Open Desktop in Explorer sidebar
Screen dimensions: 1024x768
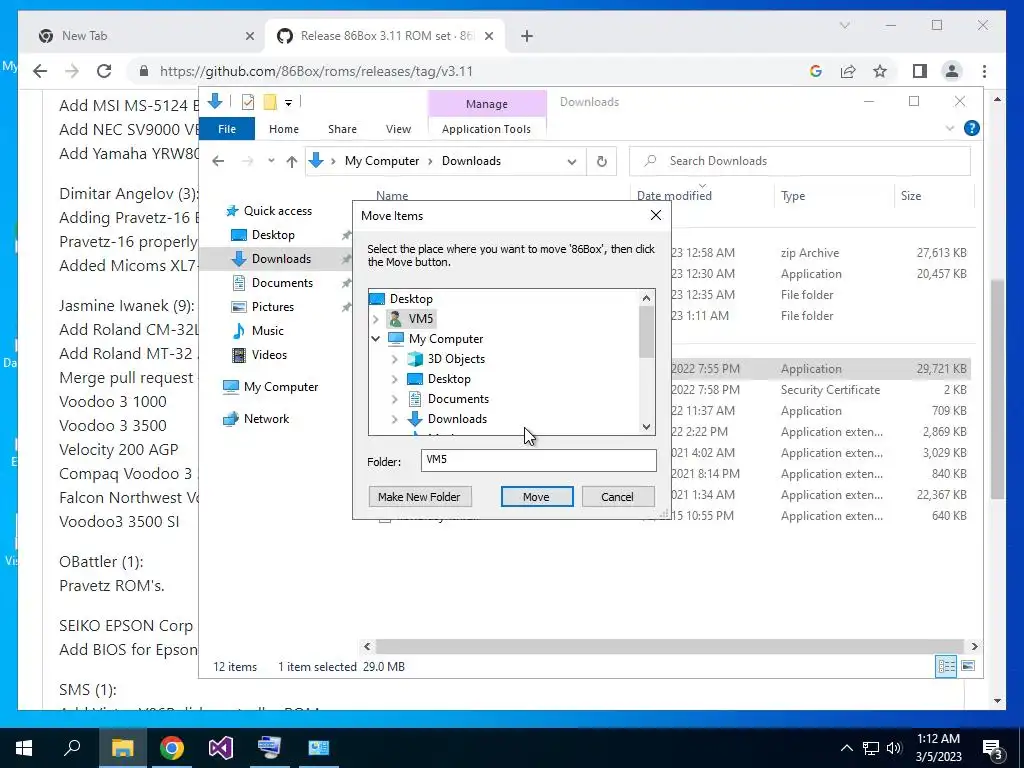(264, 234)
